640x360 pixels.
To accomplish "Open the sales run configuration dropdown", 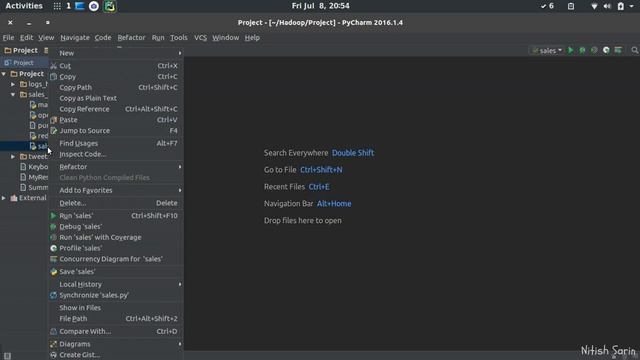I will coord(547,50).
